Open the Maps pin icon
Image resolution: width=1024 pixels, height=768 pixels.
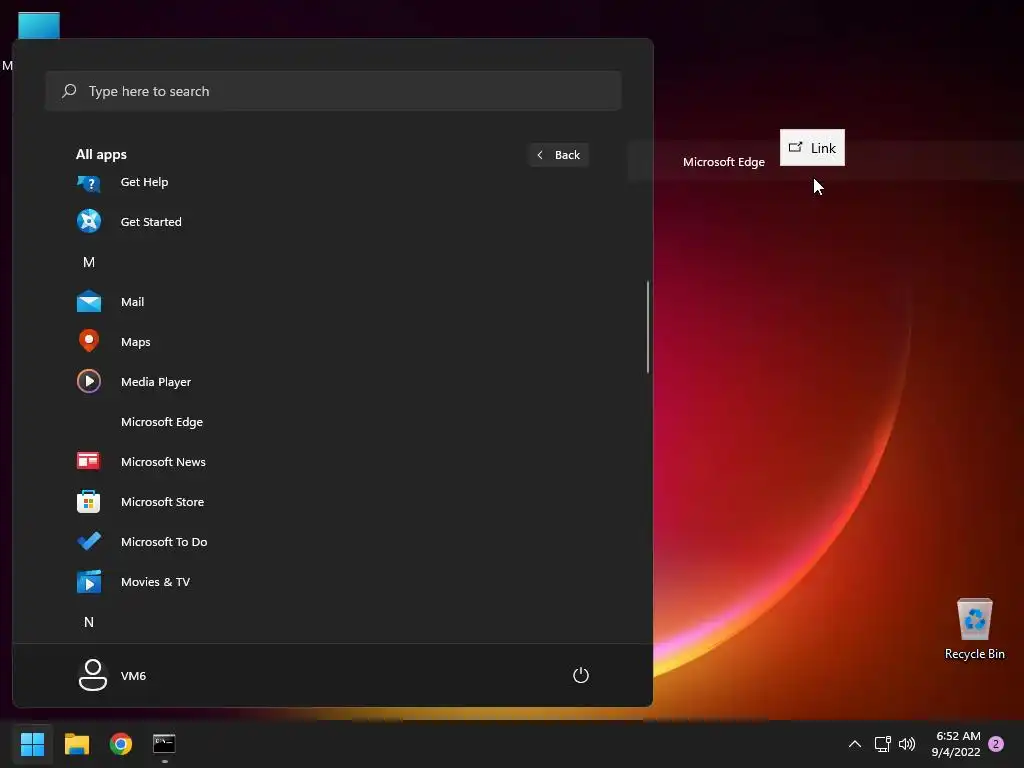point(89,341)
